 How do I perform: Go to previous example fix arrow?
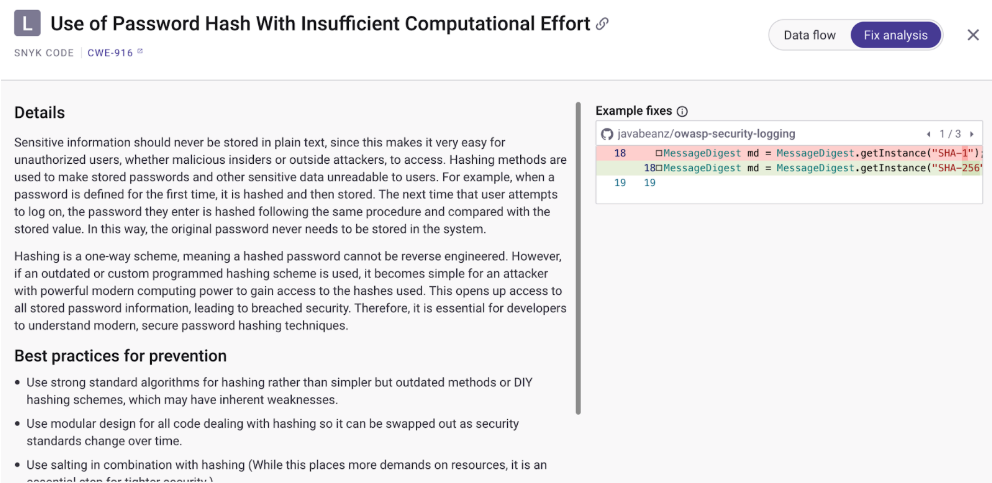[928, 134]
